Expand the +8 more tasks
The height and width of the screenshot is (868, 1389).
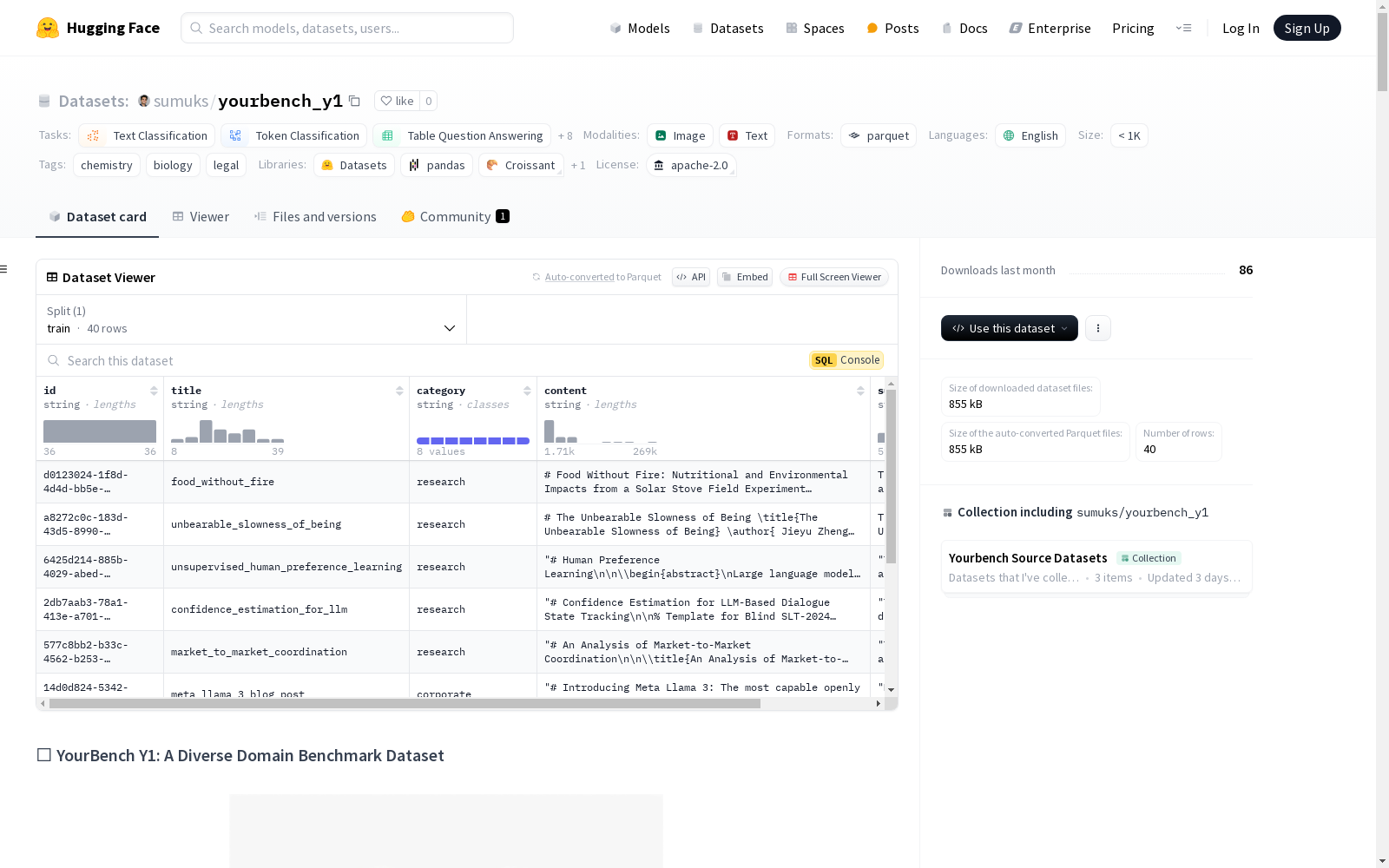(x=565, y=136)
